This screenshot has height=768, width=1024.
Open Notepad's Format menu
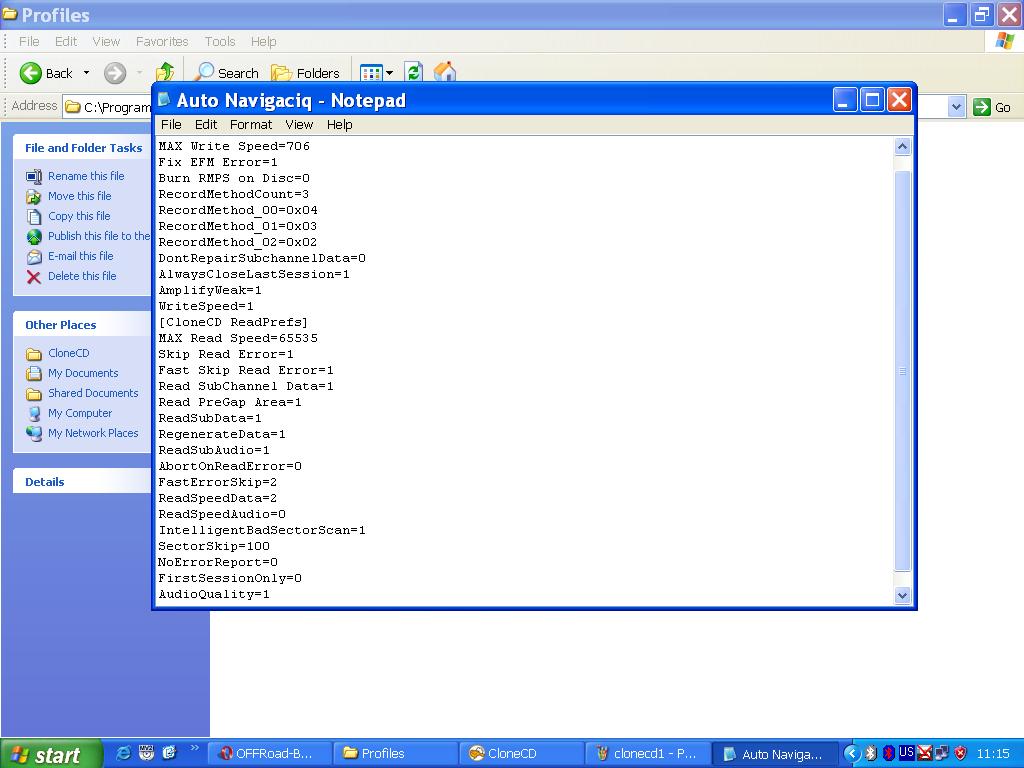(x=251, y=124)
